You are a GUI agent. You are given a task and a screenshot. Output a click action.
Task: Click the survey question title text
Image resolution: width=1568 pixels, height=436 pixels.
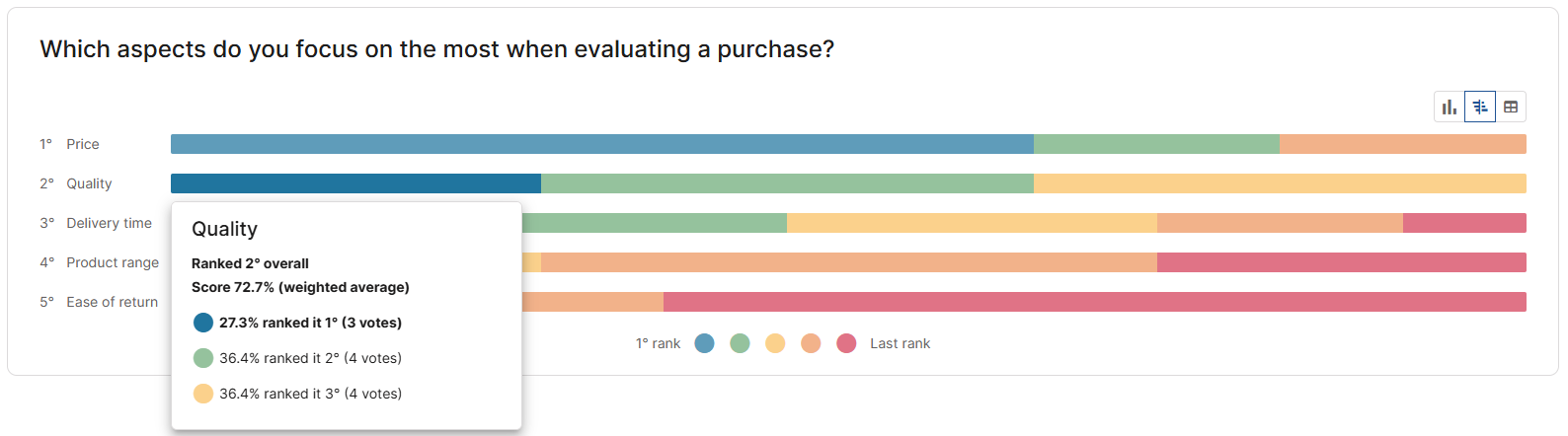point(436,49)
